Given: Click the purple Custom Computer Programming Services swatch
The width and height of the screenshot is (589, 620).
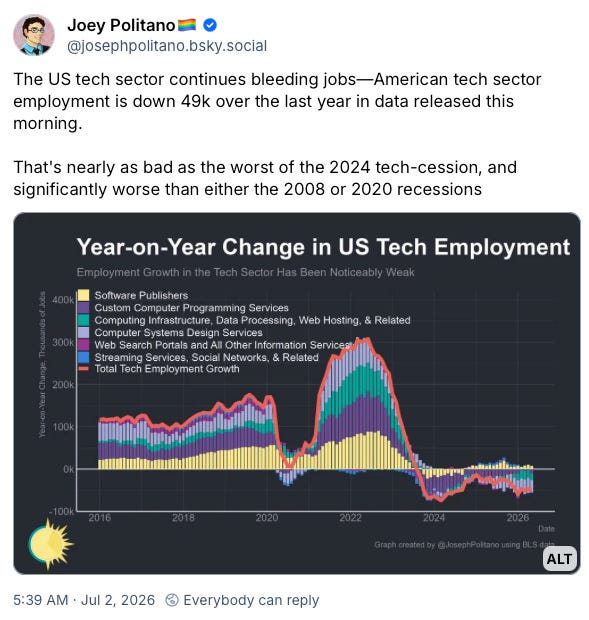Looking at the screenshot, I should pyautogui.click(x=83, y=308).
